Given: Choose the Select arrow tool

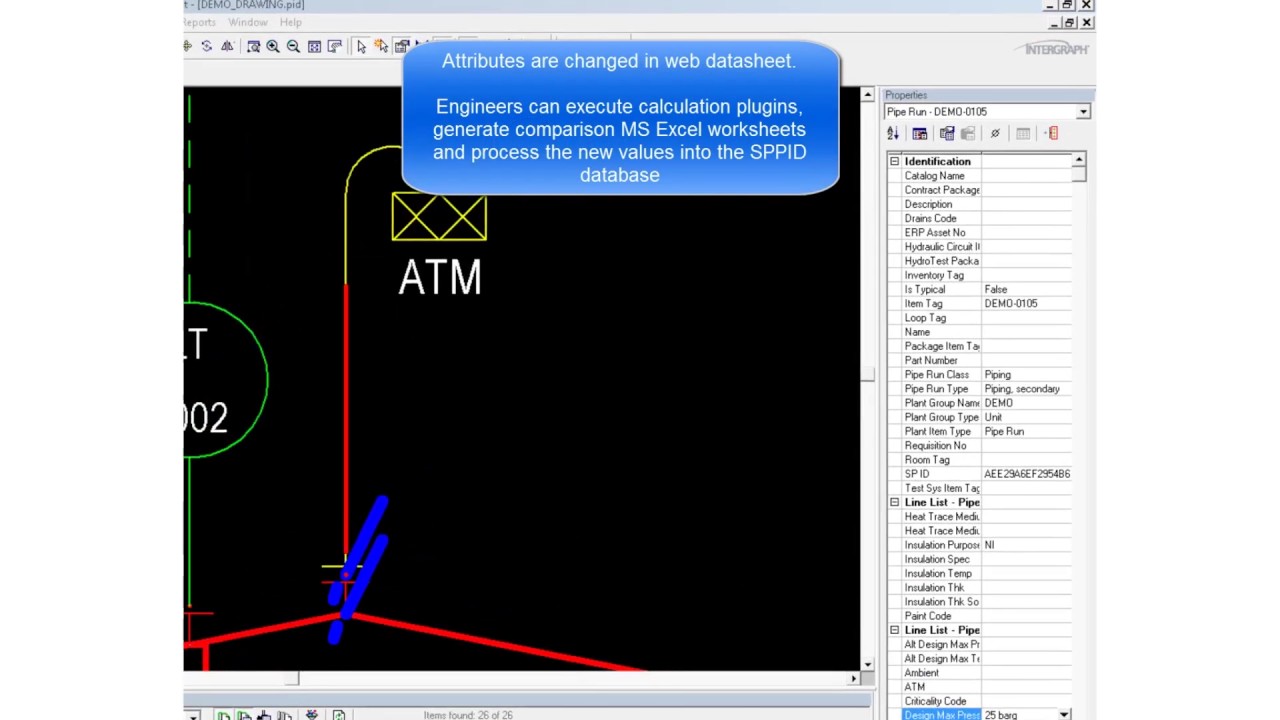Looking at the screenshot, I should point(361,46).
